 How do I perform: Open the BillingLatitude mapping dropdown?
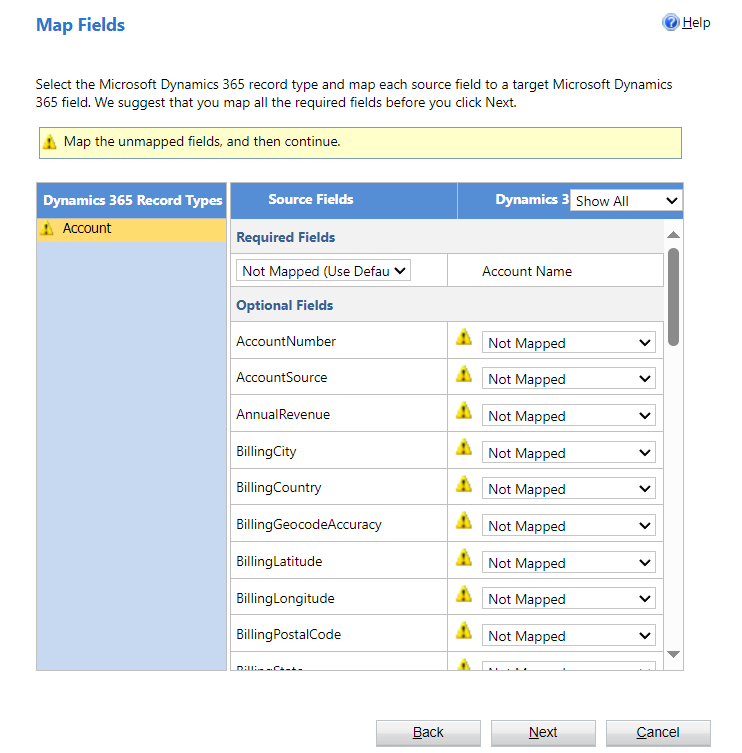[x=569, y=562]
